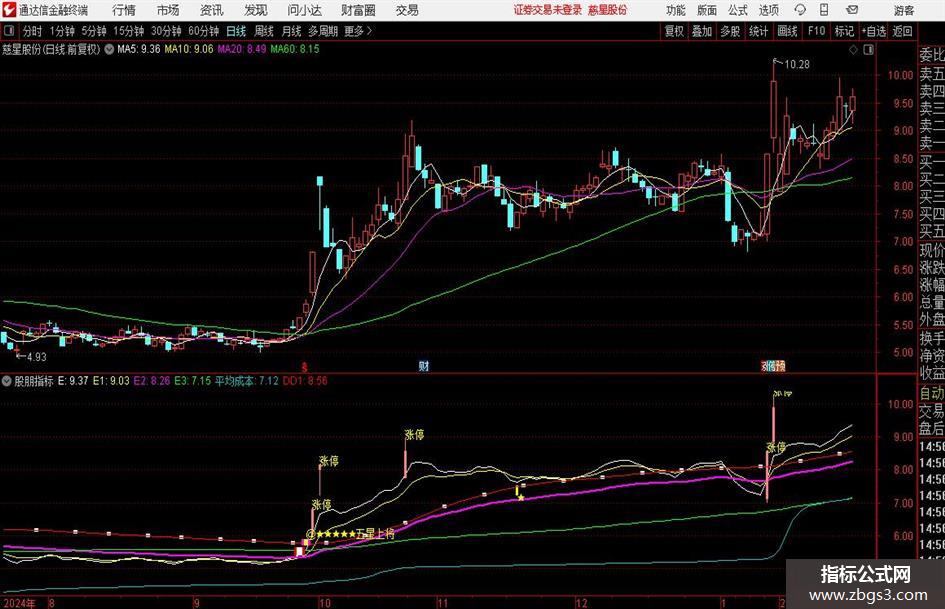Select the 60分钟 period
945x609 pixels.
pos(203,31)
